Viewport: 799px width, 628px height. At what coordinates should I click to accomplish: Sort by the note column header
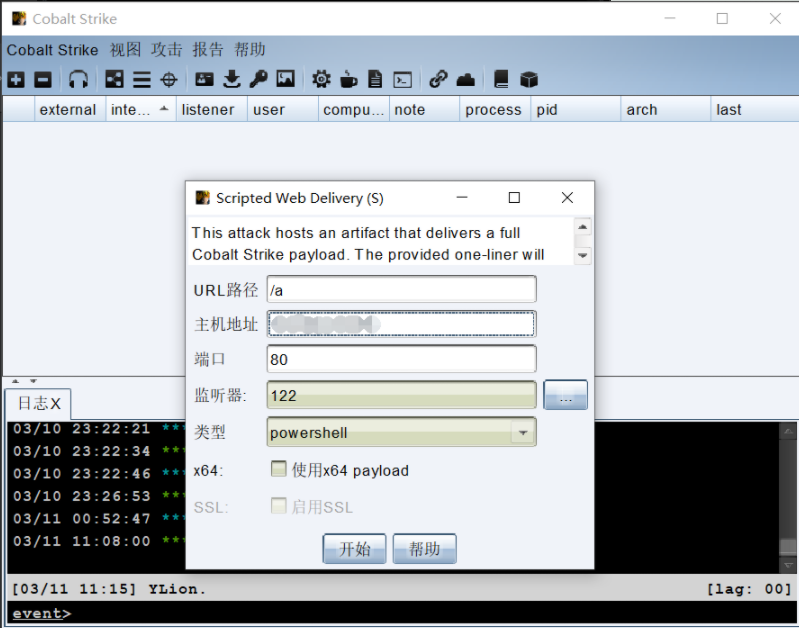click(x=424, y=109)
